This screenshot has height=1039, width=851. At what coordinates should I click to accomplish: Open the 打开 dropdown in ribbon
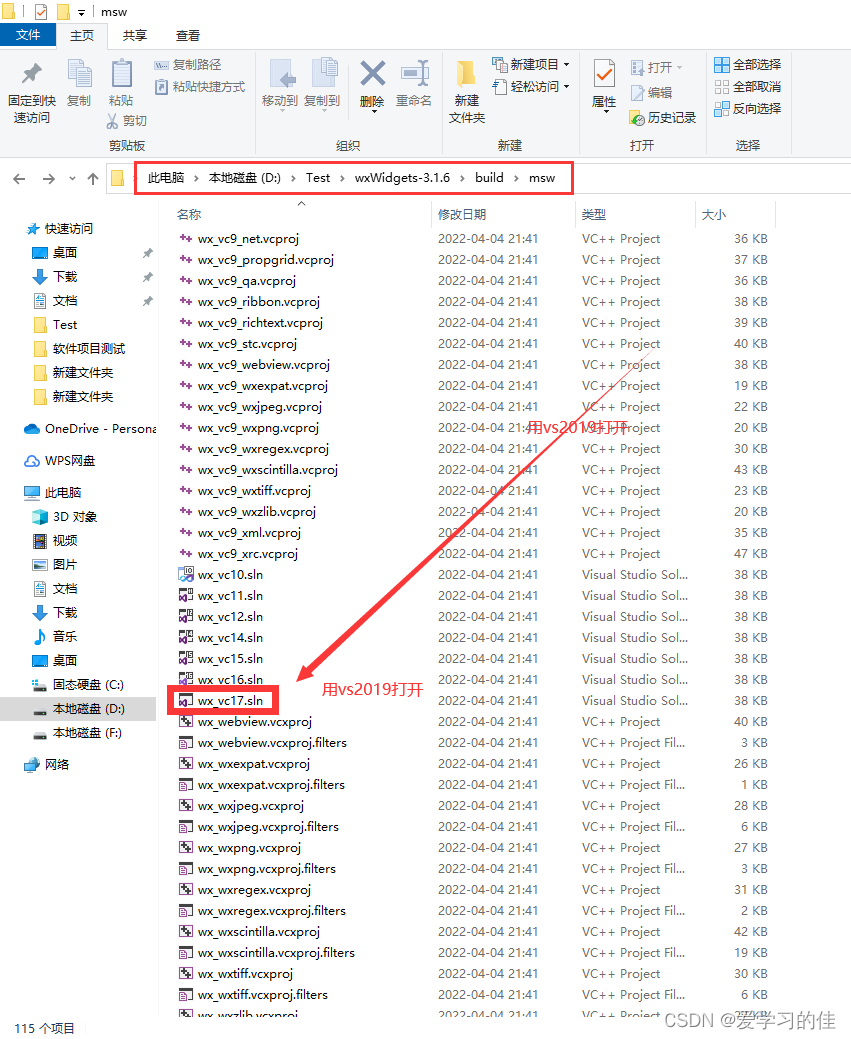coord(679,68)
